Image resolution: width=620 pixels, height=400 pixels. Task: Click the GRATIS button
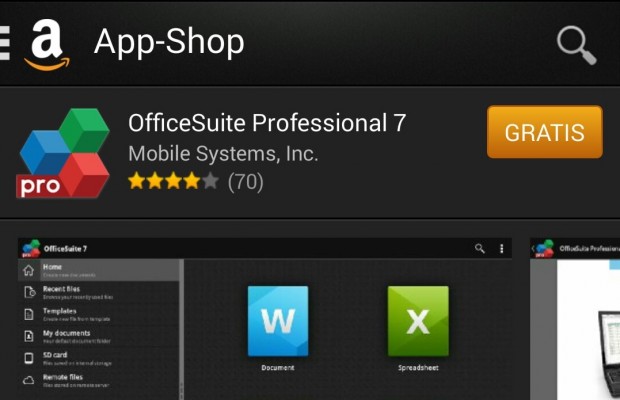coord(545,132)
